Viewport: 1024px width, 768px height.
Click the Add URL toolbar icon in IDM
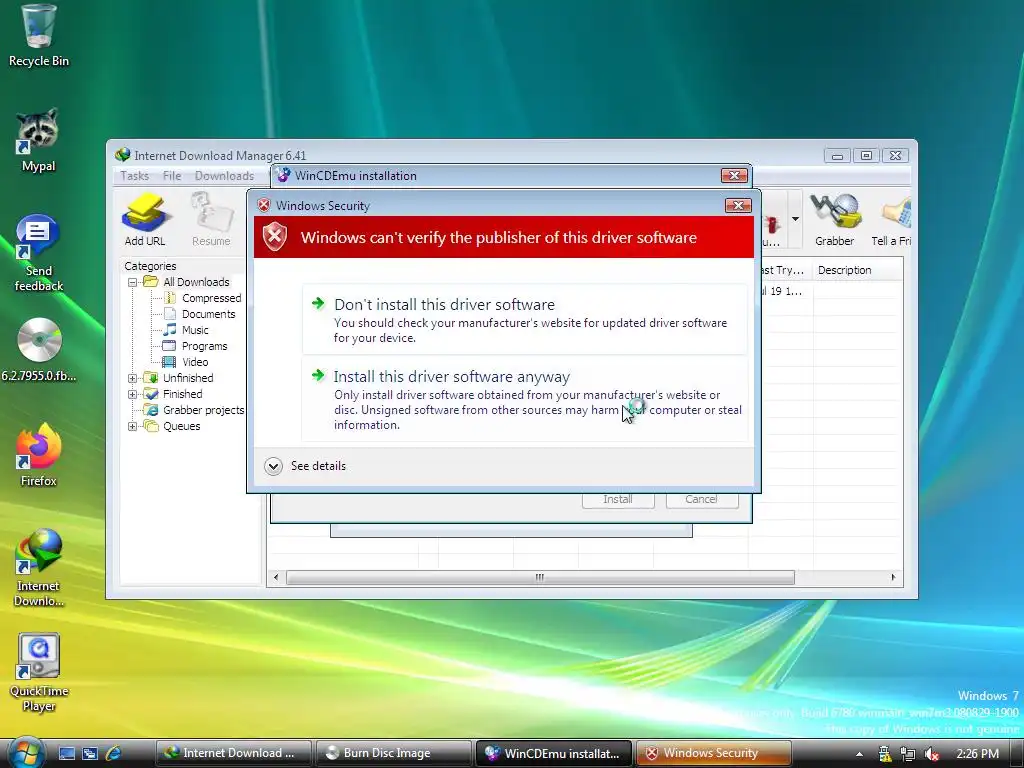[145, 220]
